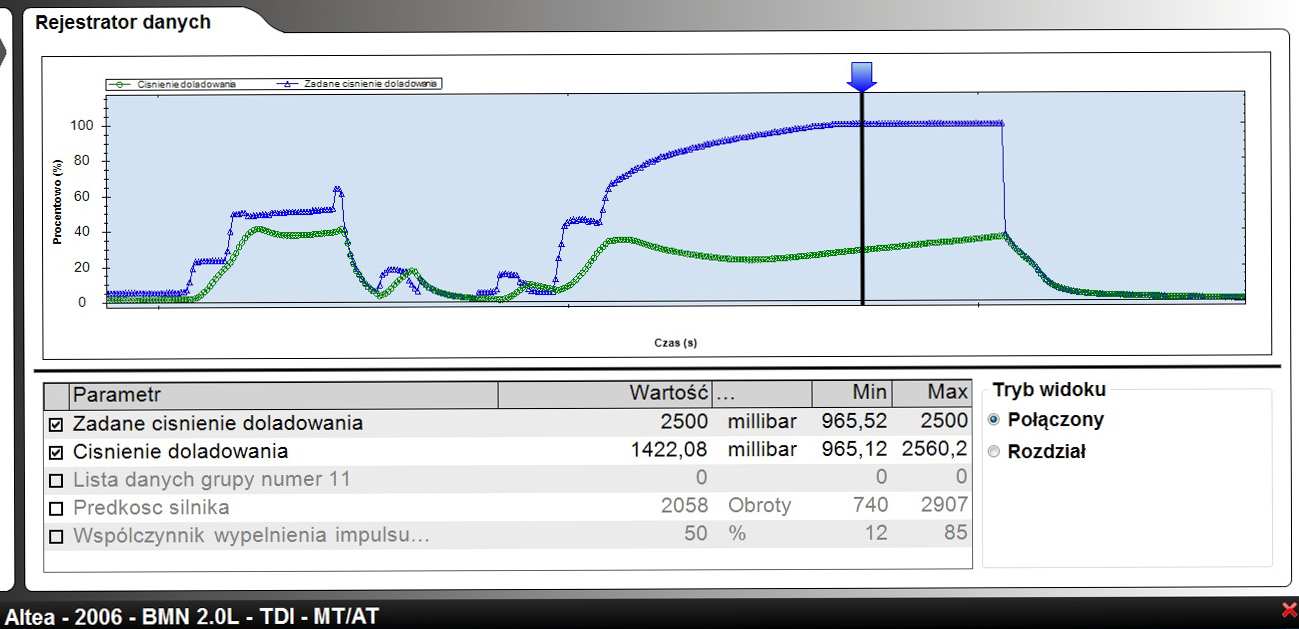Click green circle legend icon for Cisnienie doladowania
This screenshot has height=629, width=1299.
point(121,84)
